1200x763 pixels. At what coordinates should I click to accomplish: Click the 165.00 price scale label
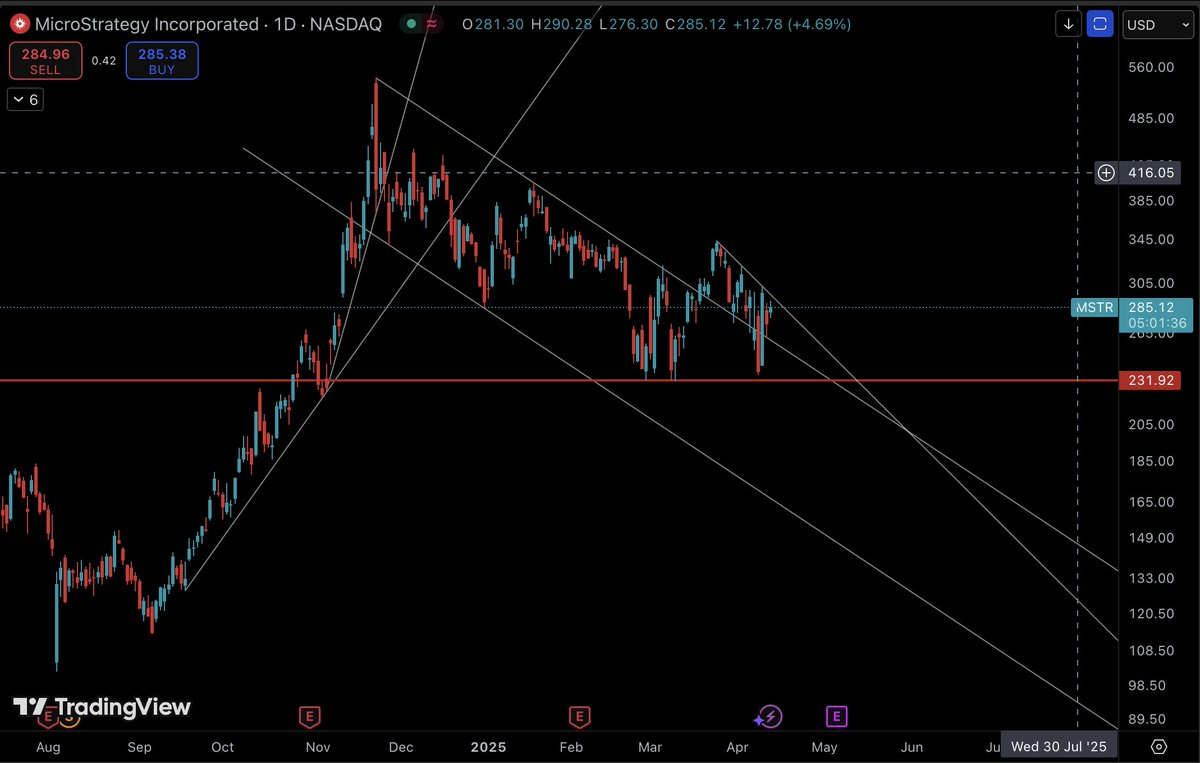[x=1149, y=502]
